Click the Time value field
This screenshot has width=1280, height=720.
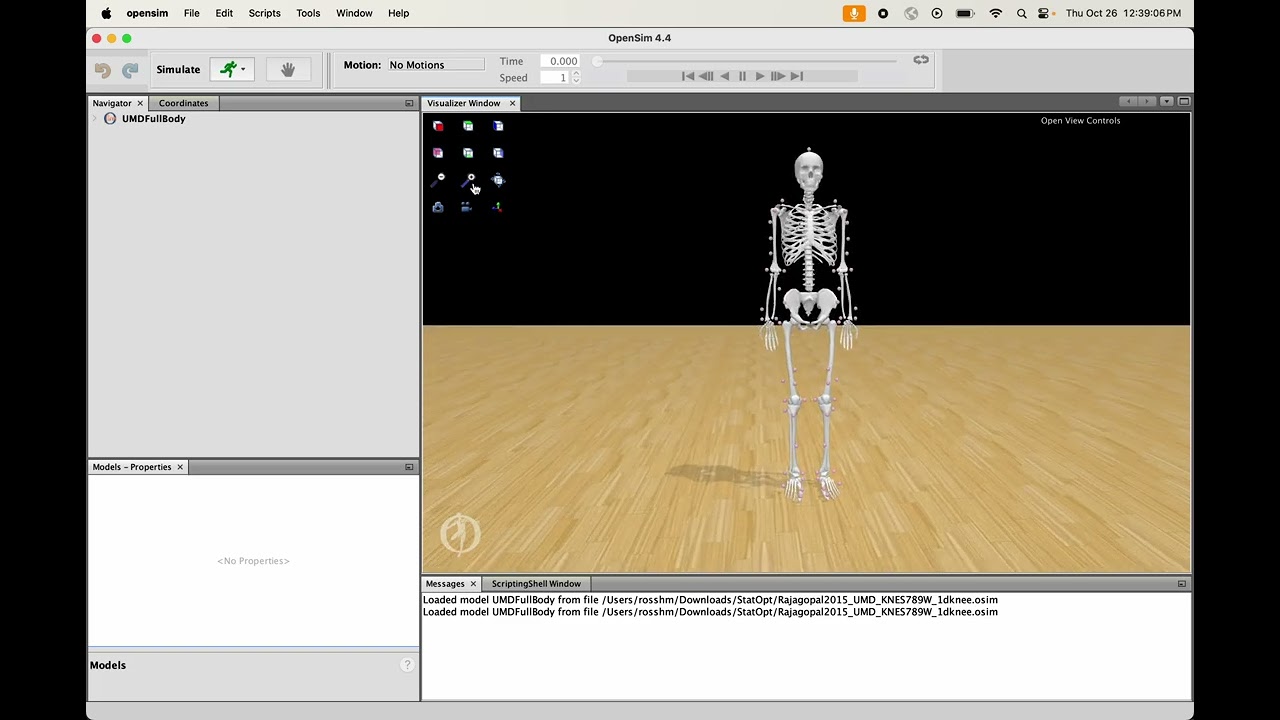[561, 61]
